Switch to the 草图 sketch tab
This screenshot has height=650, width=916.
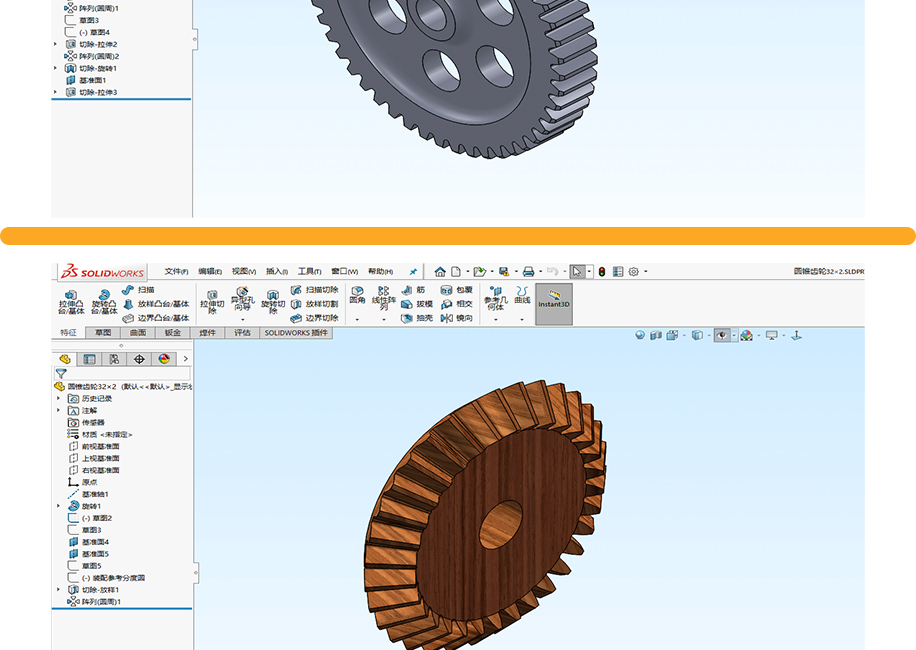[x=103, y=333]
